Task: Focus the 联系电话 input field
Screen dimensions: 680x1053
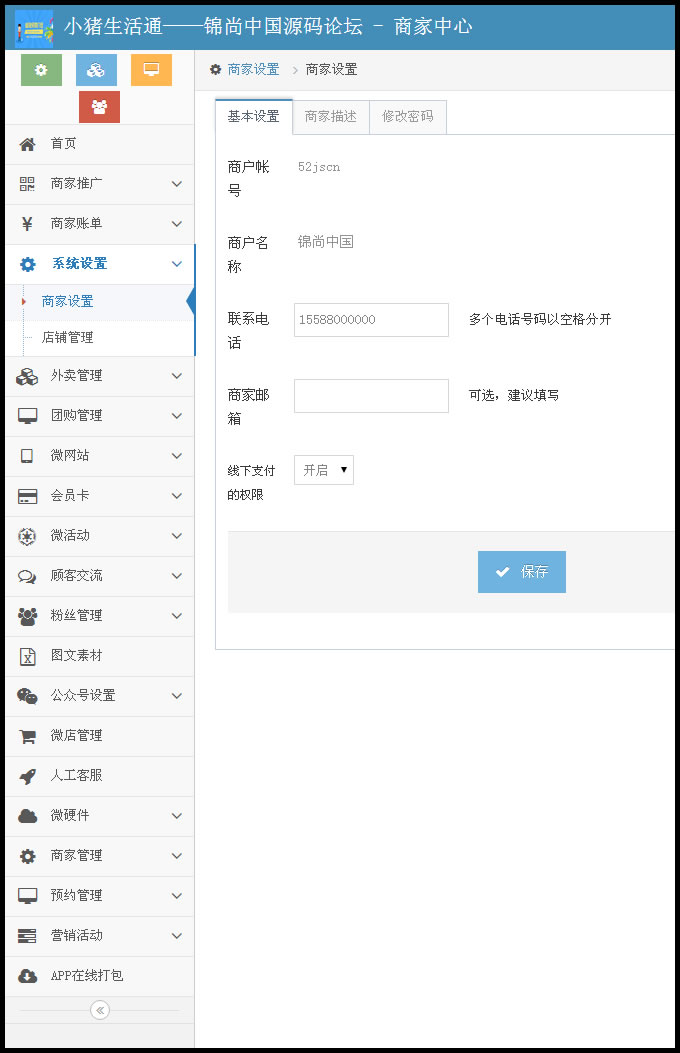Action: pyautogui.click(x=371, y=320)
